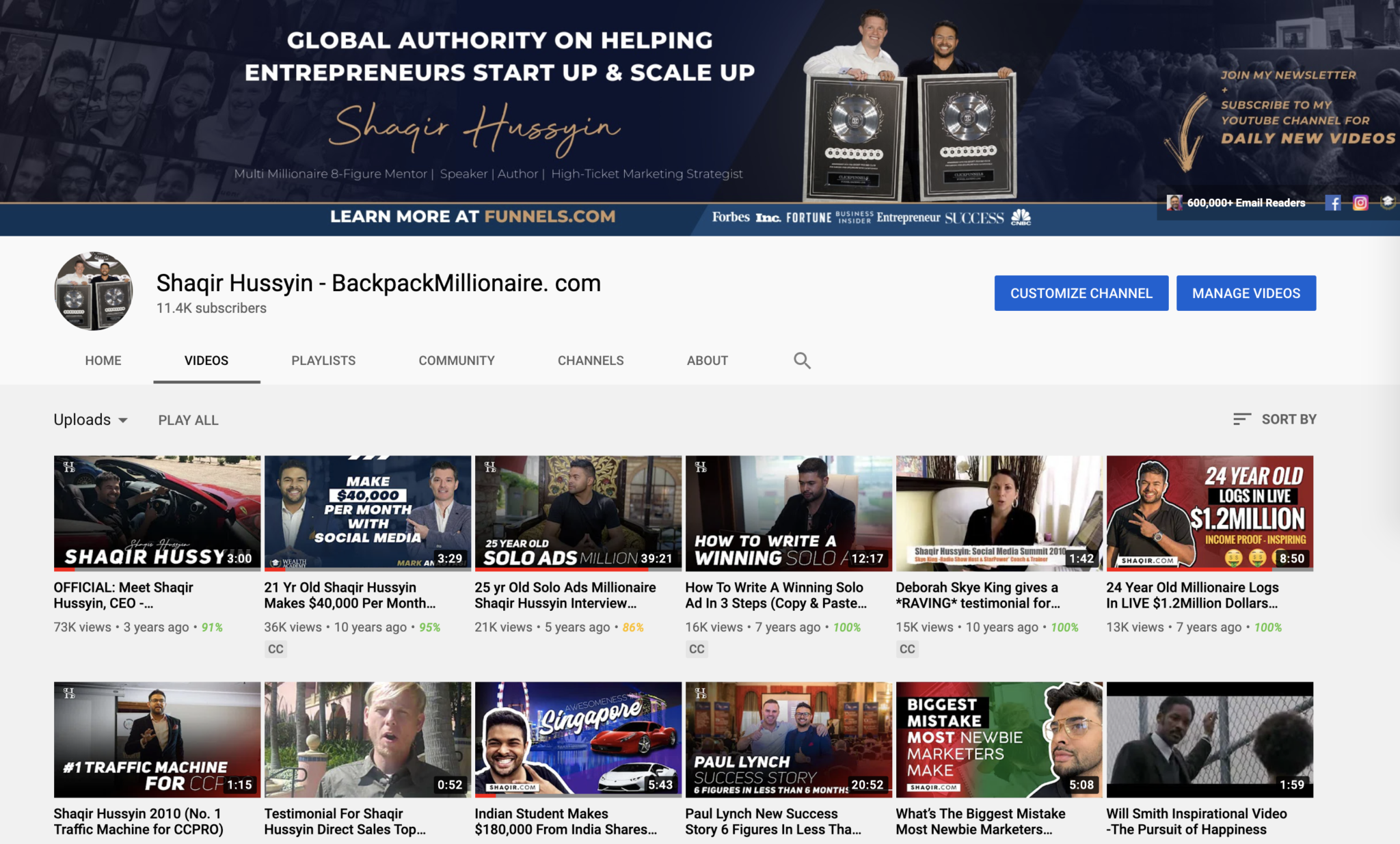Screen dimensions: 1400x844
Task: Open the Deborah Skye King testimonial thumbnail
Action: click(x=999, y=513)
